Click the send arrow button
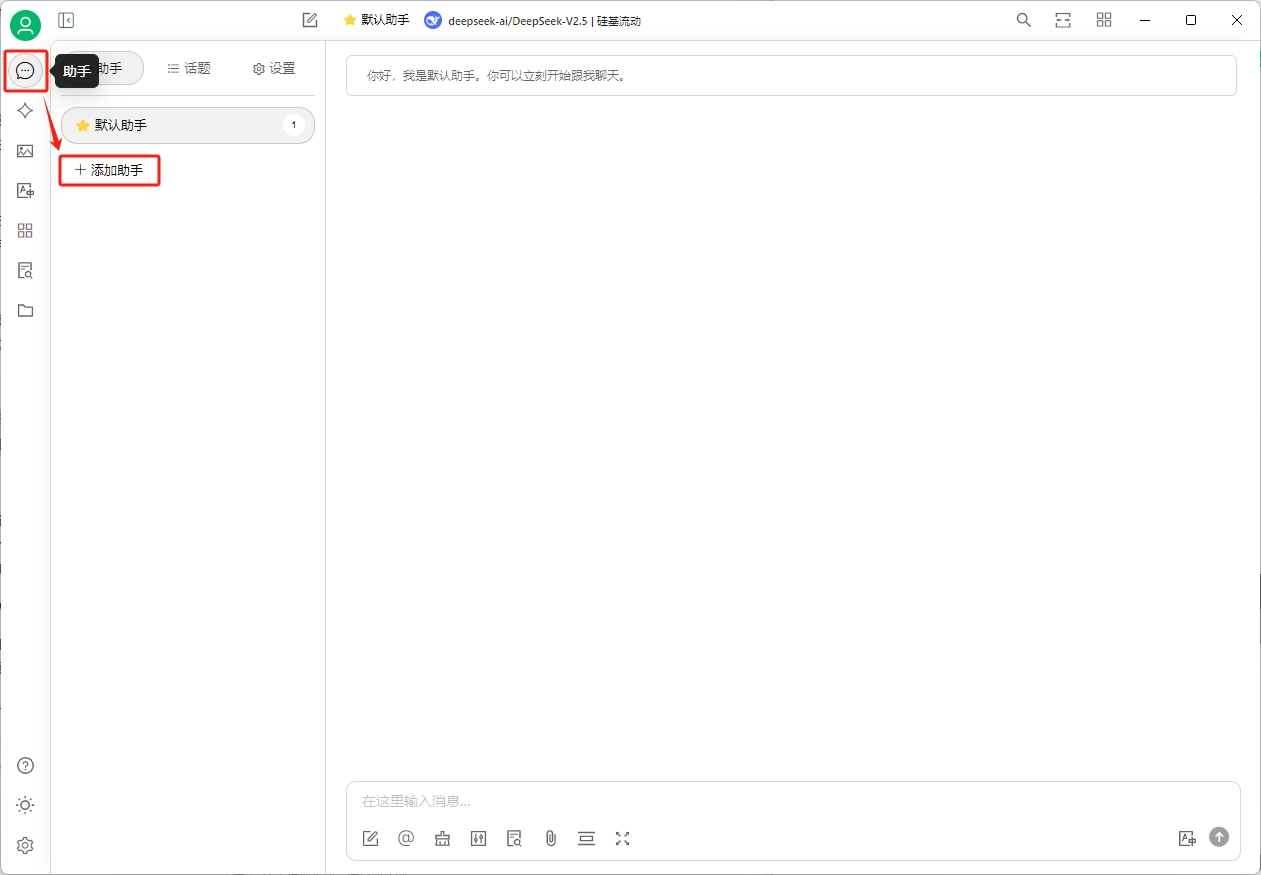The image size is (1261, 875). pyautogui.click(x=1219, y=837)
